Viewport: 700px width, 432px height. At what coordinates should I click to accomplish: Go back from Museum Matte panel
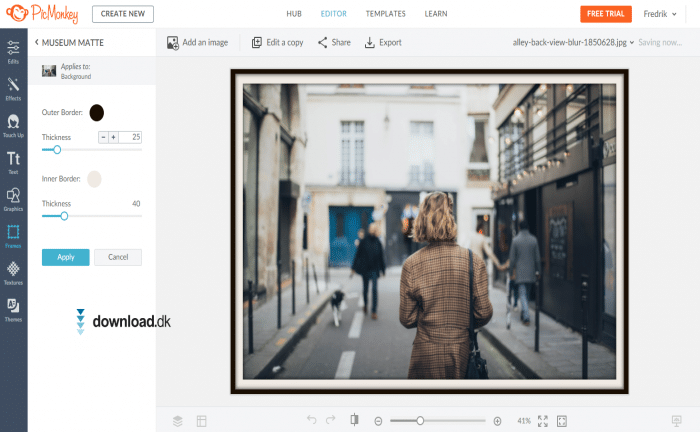[x=37, y=43]
